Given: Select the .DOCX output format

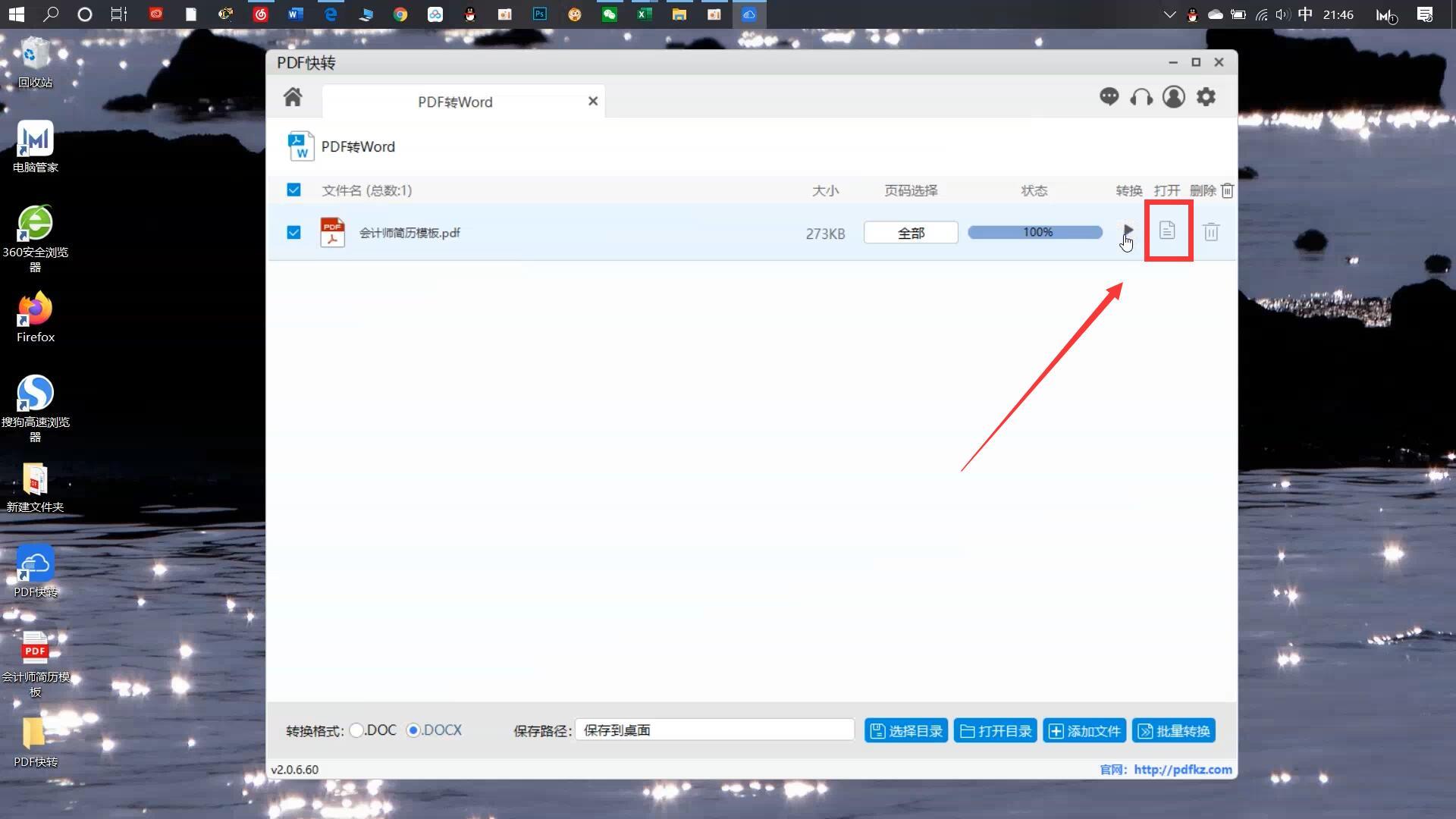Looking at the screenshot, I should tap(413, 730).
